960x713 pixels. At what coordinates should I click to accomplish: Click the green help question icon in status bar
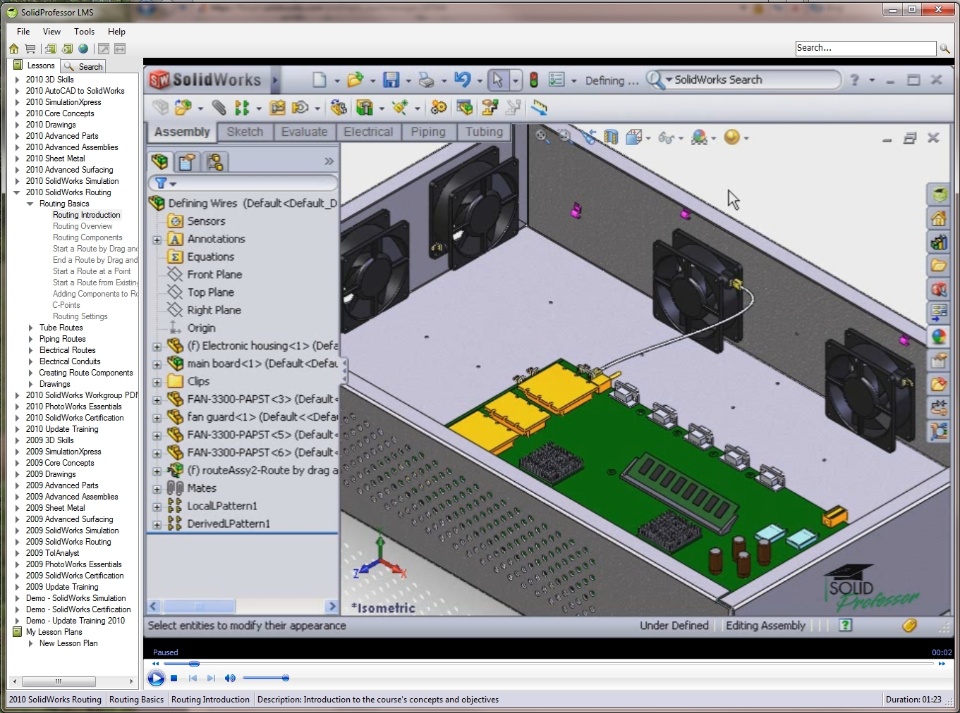pyautogui.click(x=846, y=625)
